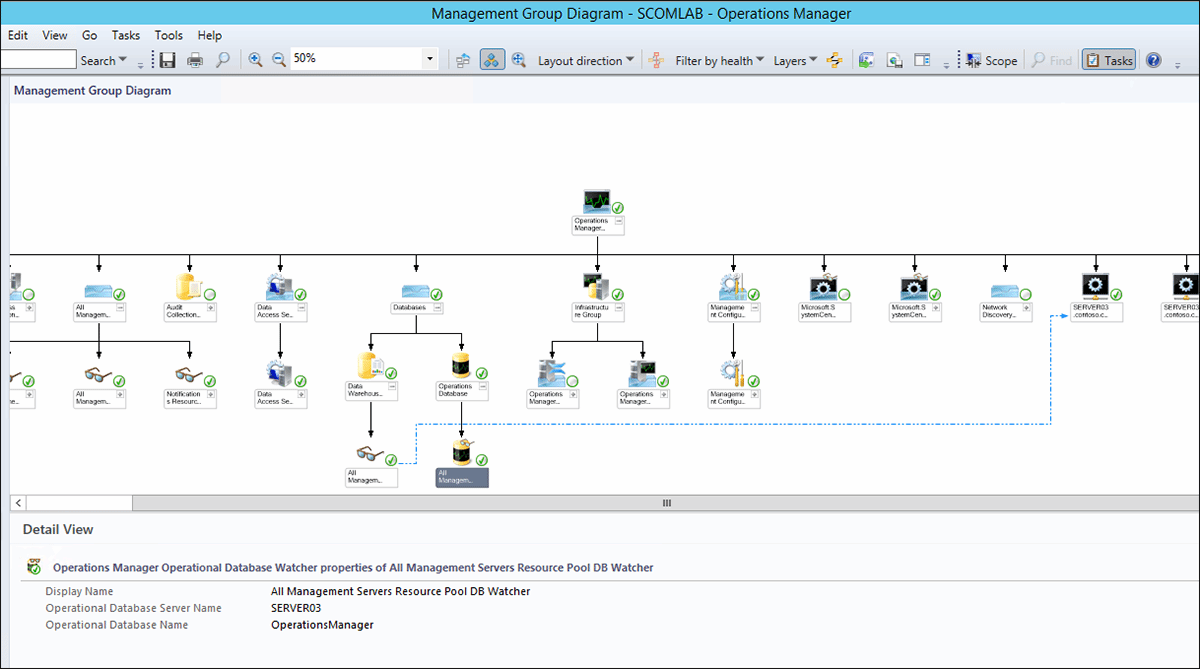Open the Tools menu
Image resolution: width=1200 pixels, height=669 pixels.
(168, 35)
